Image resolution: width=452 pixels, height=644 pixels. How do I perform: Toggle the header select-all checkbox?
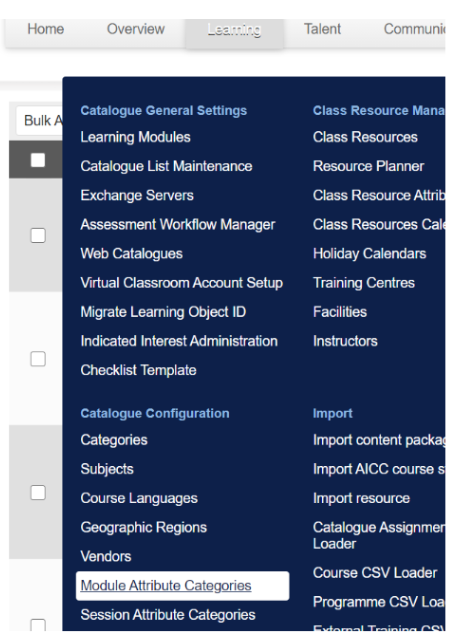[38, 160]
